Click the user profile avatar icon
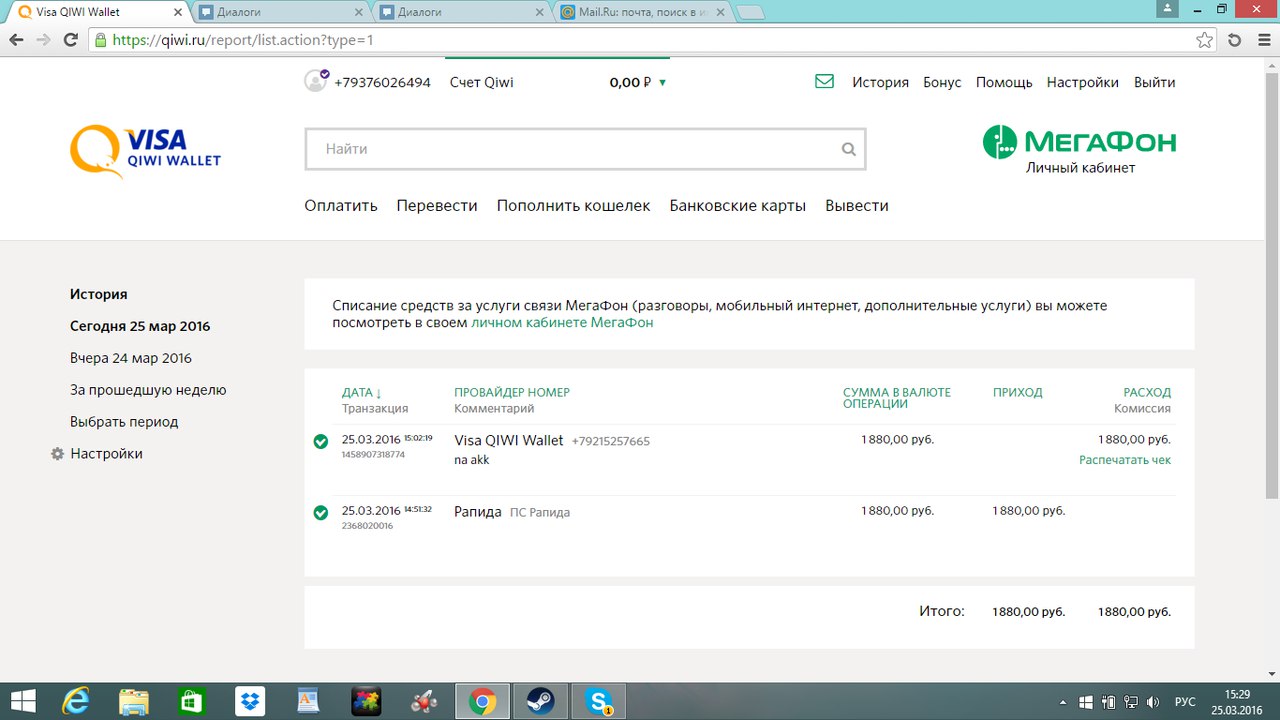Screen dimensions: 1280x720 tap(316, 81)
